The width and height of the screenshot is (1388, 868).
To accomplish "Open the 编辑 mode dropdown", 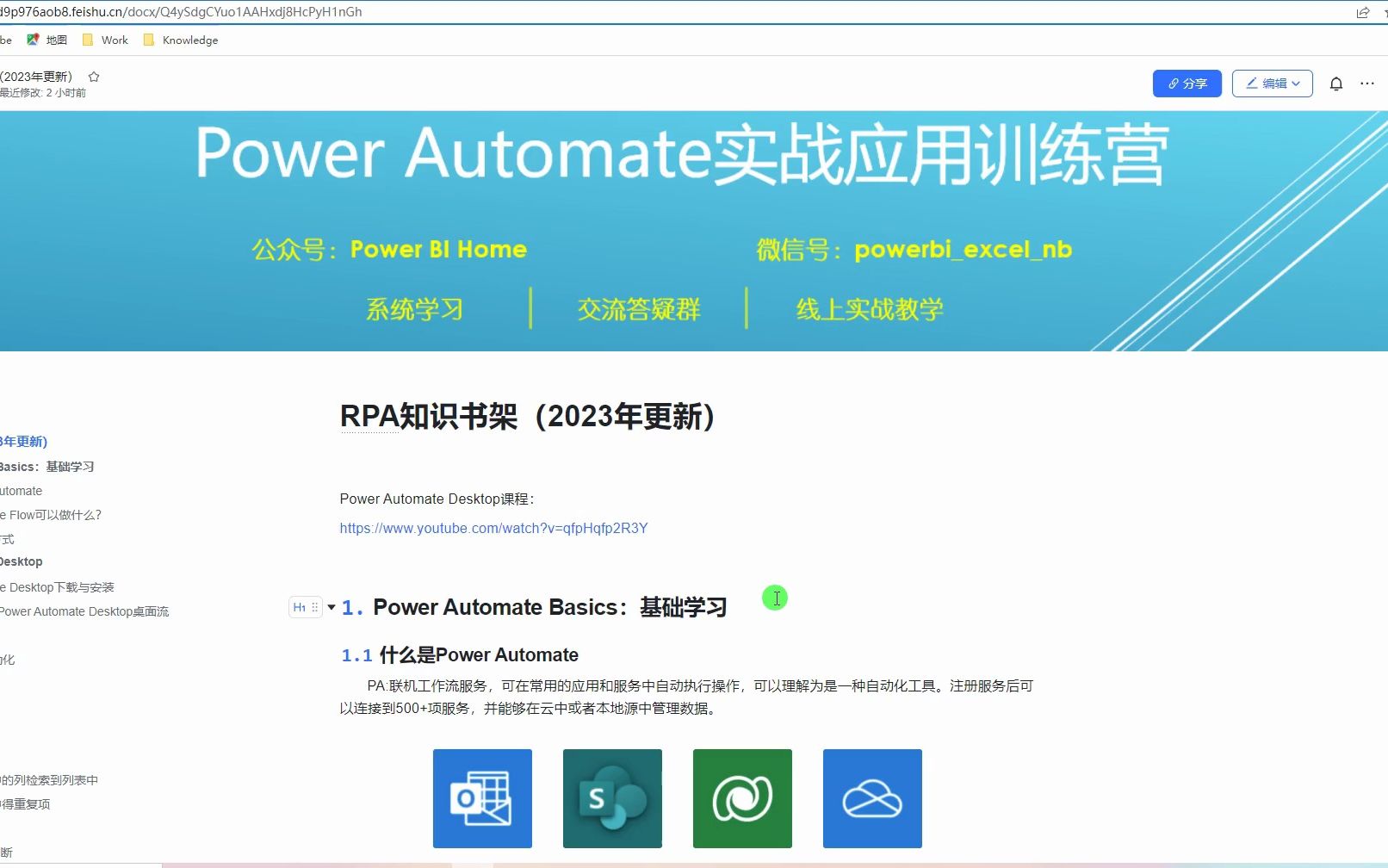I will pyautogui.click(x=1272, y=84).
